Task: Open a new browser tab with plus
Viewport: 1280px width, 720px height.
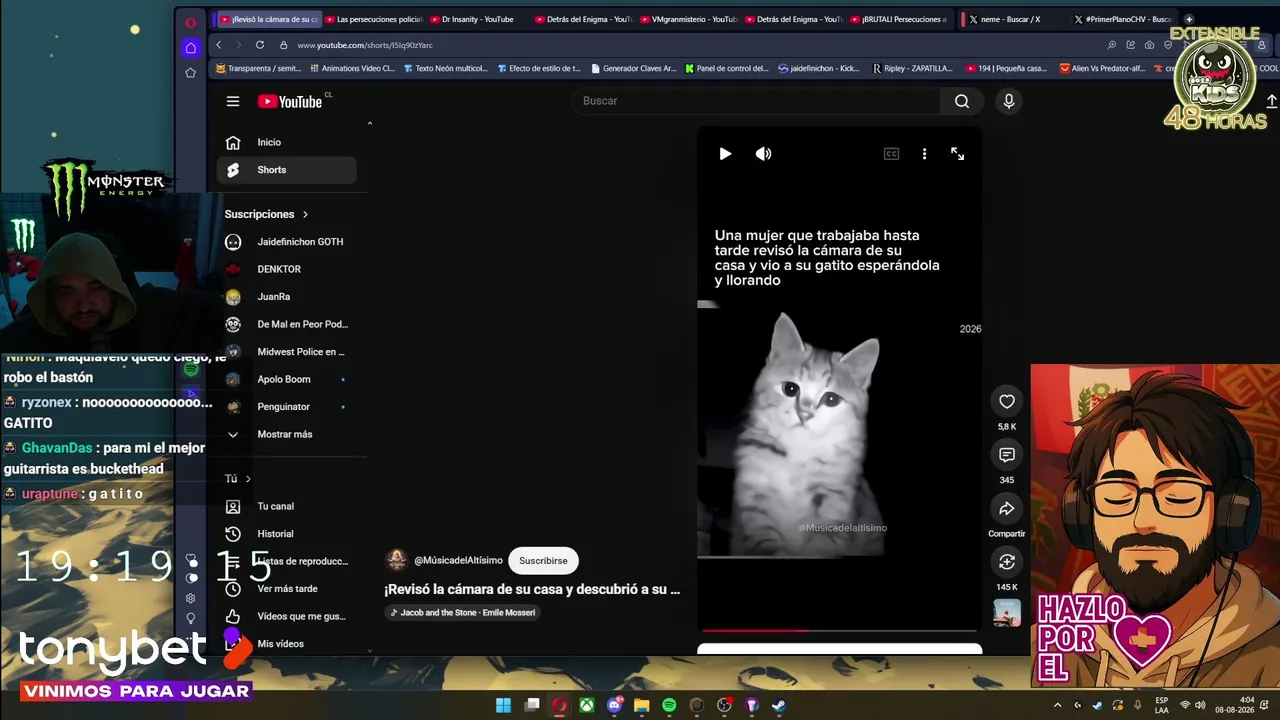Action: click(1189, 19)
